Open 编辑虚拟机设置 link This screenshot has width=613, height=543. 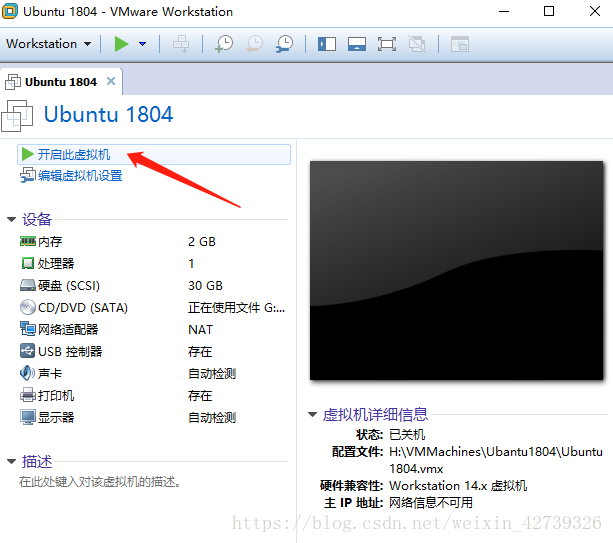(x=80, y=176)
